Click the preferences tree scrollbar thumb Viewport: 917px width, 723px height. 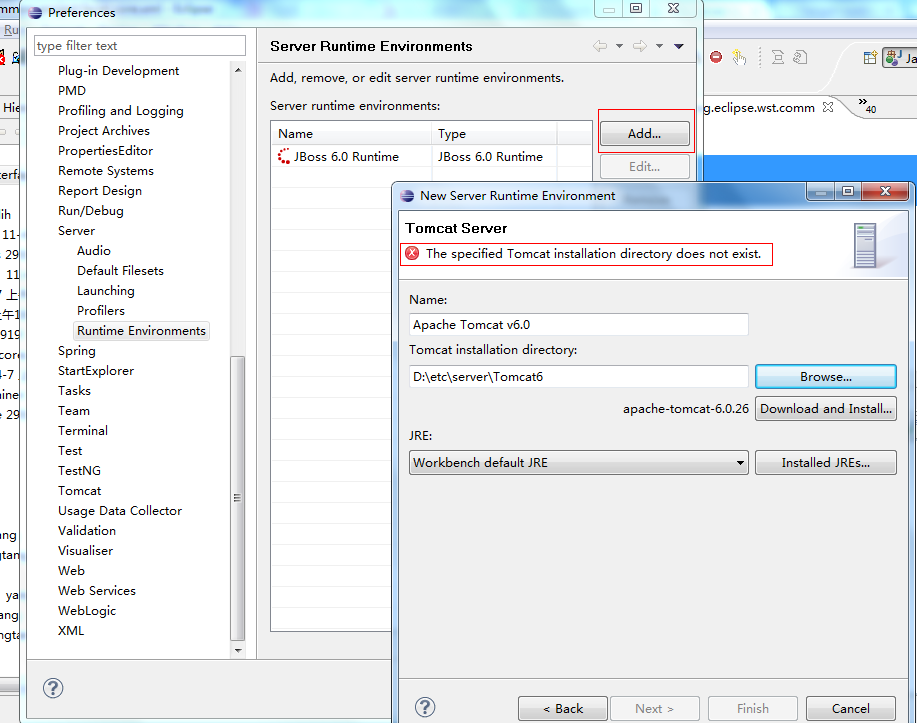(237, 498)
